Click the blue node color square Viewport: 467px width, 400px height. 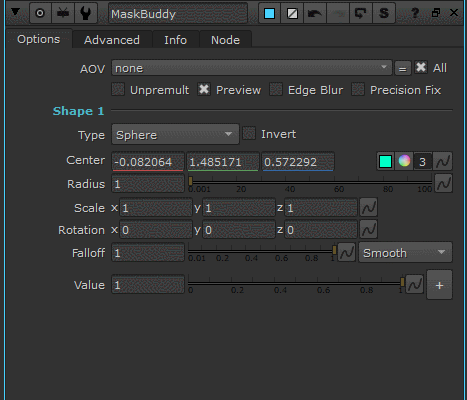click(x=269, y=13)
